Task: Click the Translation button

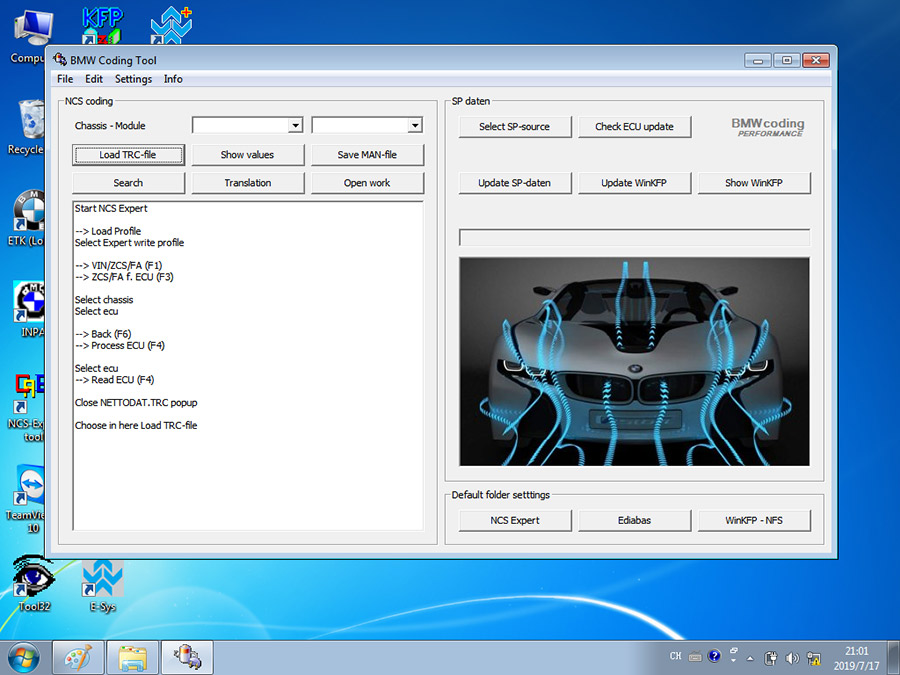Action: coord(247,183)
